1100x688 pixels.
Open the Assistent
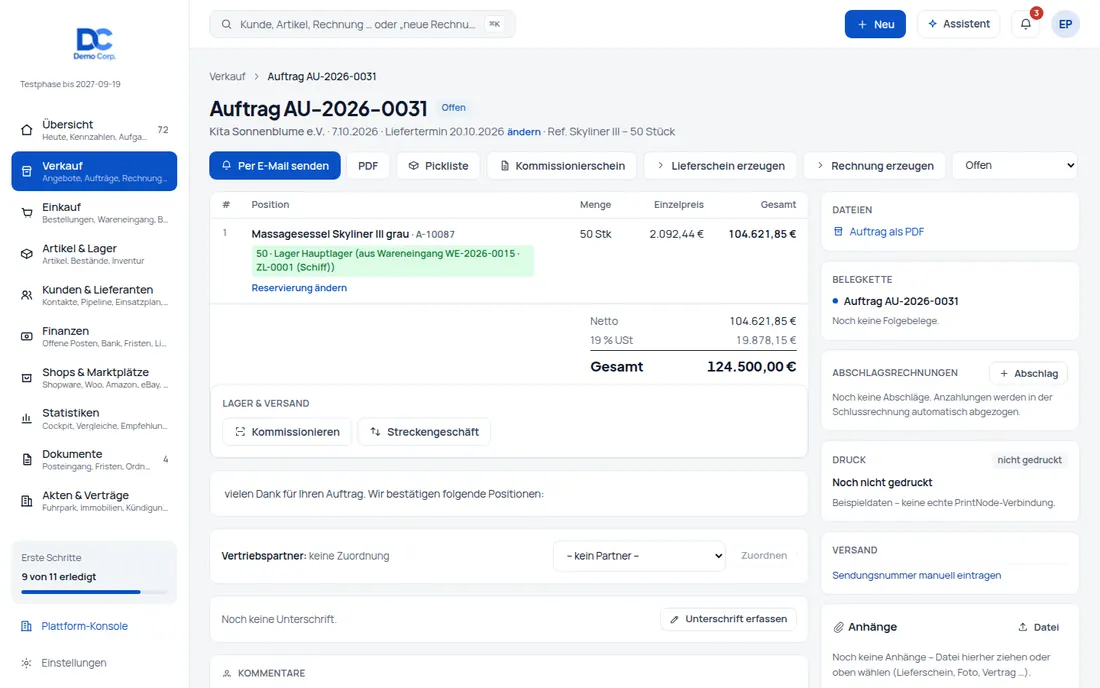coord(958,24)
